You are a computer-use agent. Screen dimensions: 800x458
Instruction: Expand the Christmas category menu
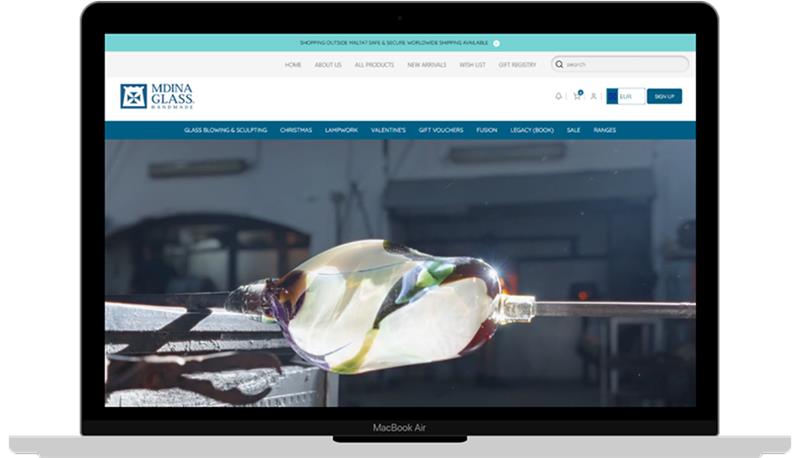tap(296, 130)
